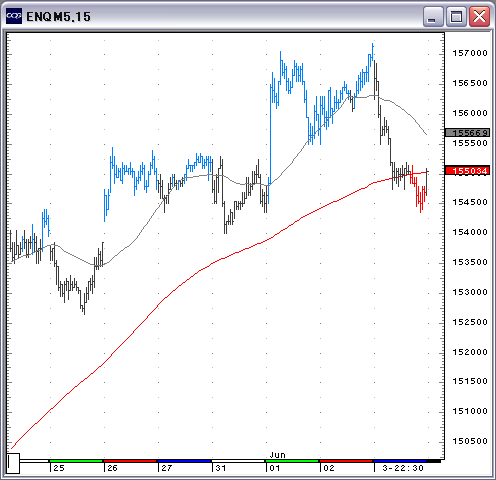496x480 pixels.
Task: Click the Jun month label
Action: click(x=277, y=455)
